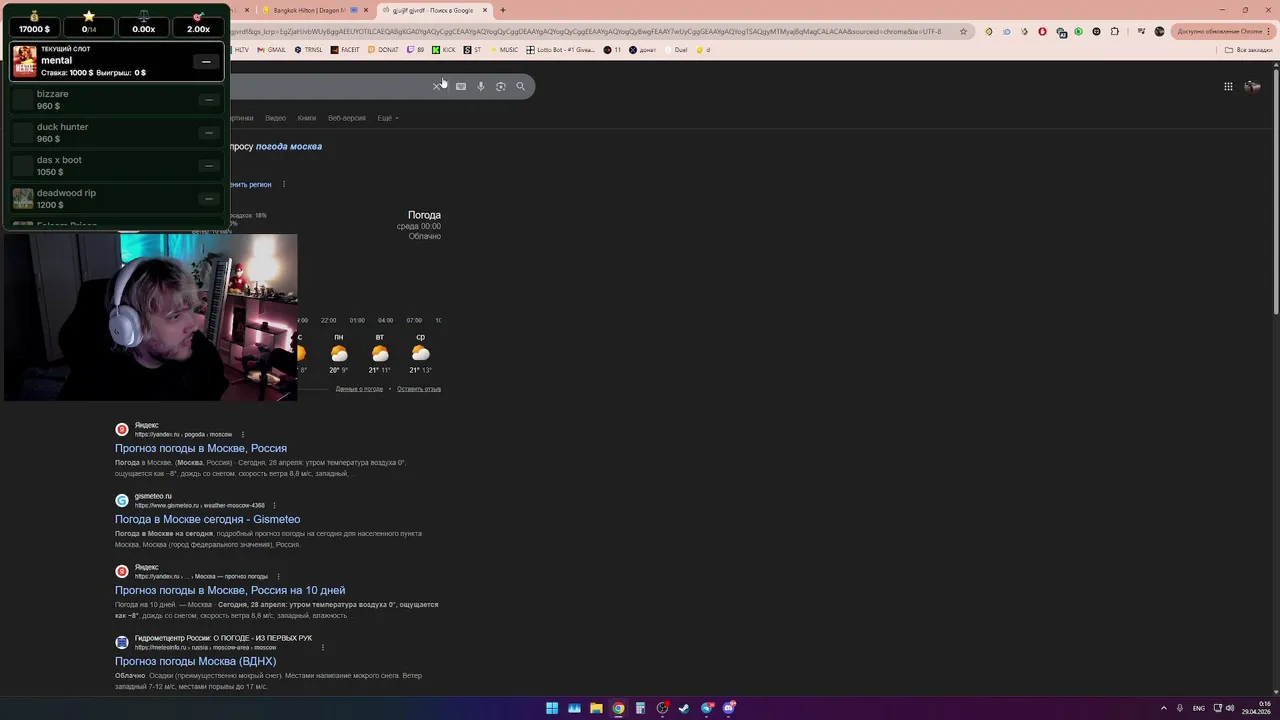This screenshot has height=720, width=1280.
Task: Switch to Chrome in the taskbar
Action: pyautogui.click(x=618, y=708)
